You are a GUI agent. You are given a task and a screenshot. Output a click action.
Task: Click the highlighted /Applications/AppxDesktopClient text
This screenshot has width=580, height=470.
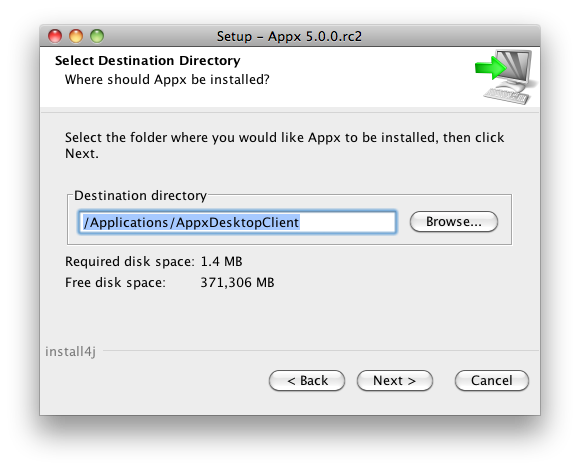(x=191, y=222)
